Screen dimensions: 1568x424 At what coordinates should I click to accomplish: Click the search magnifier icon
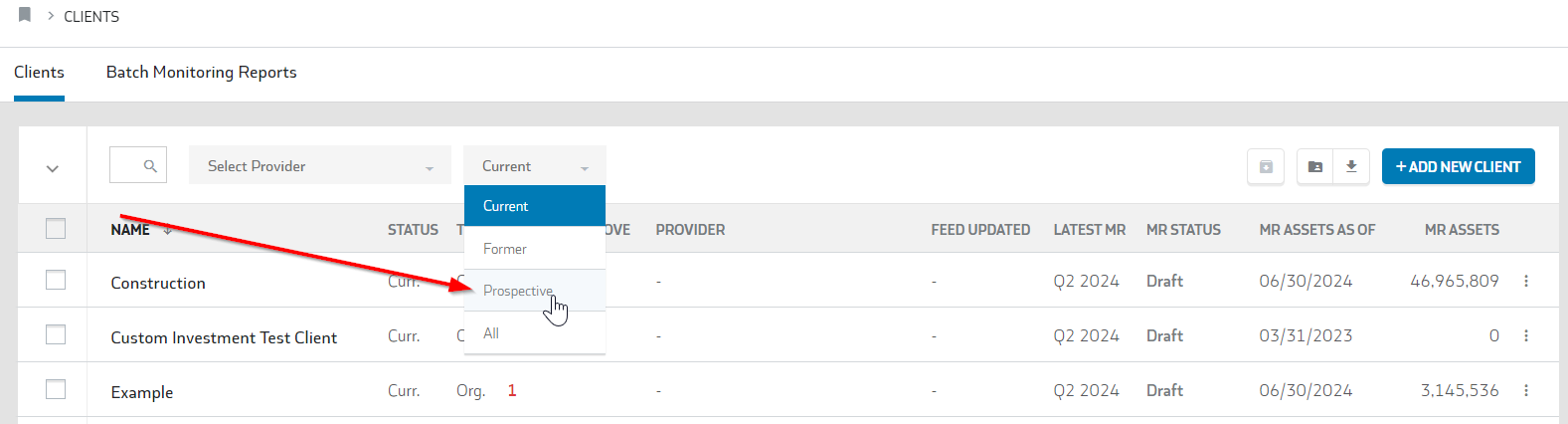[x=150, y=166]
